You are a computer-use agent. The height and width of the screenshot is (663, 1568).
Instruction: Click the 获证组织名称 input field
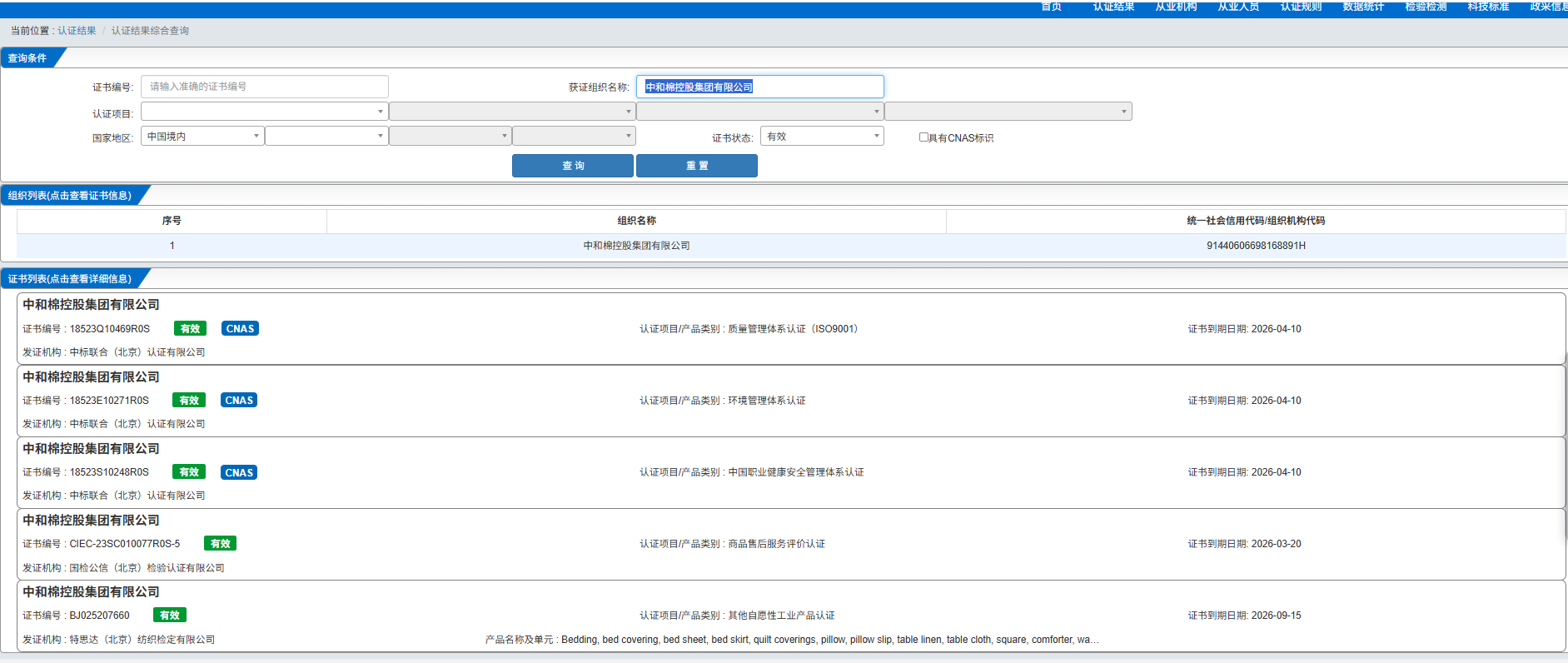760,87
